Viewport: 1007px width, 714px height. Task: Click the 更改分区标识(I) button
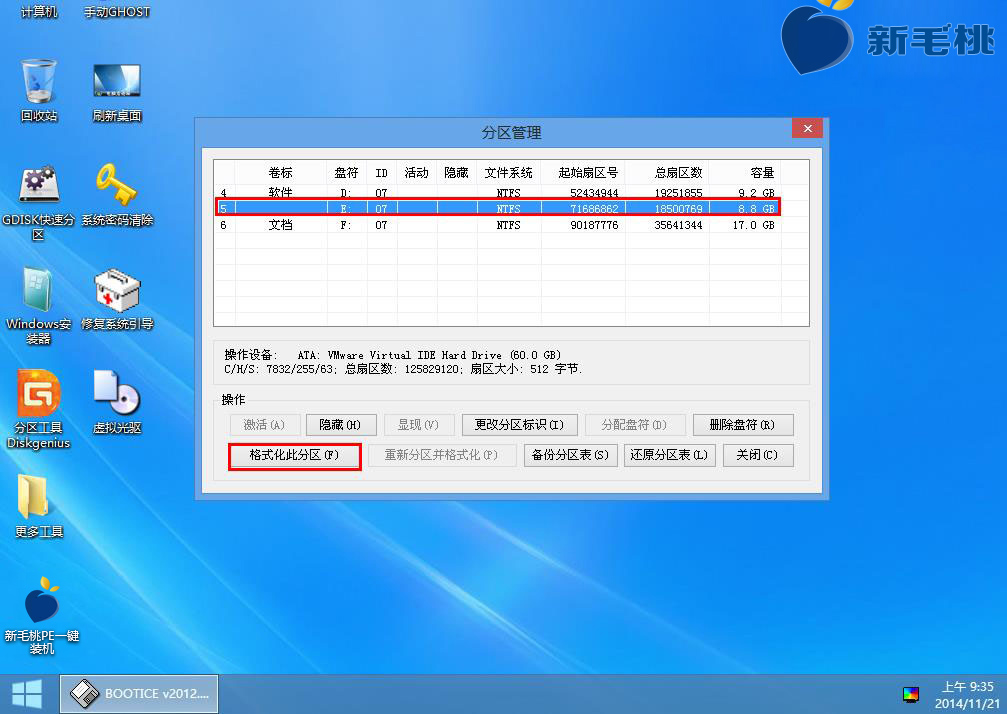(x=520, y=424)
